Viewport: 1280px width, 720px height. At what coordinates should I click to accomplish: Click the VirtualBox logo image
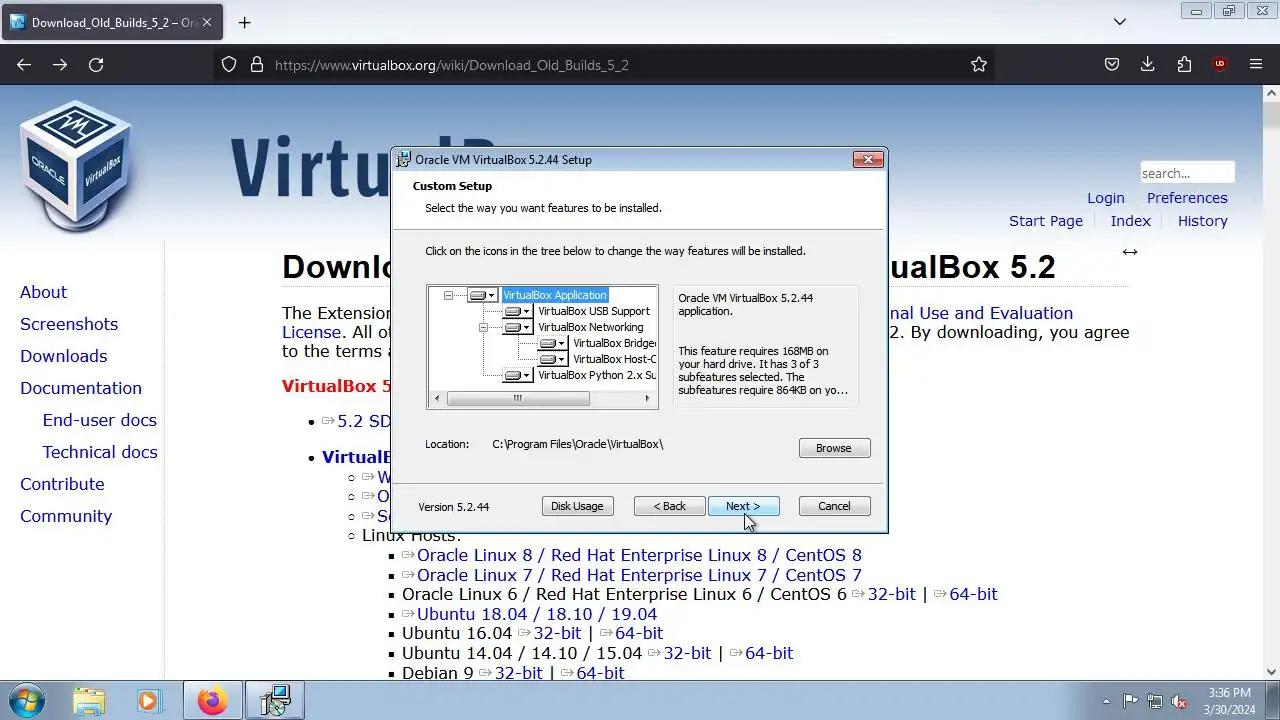76,165
